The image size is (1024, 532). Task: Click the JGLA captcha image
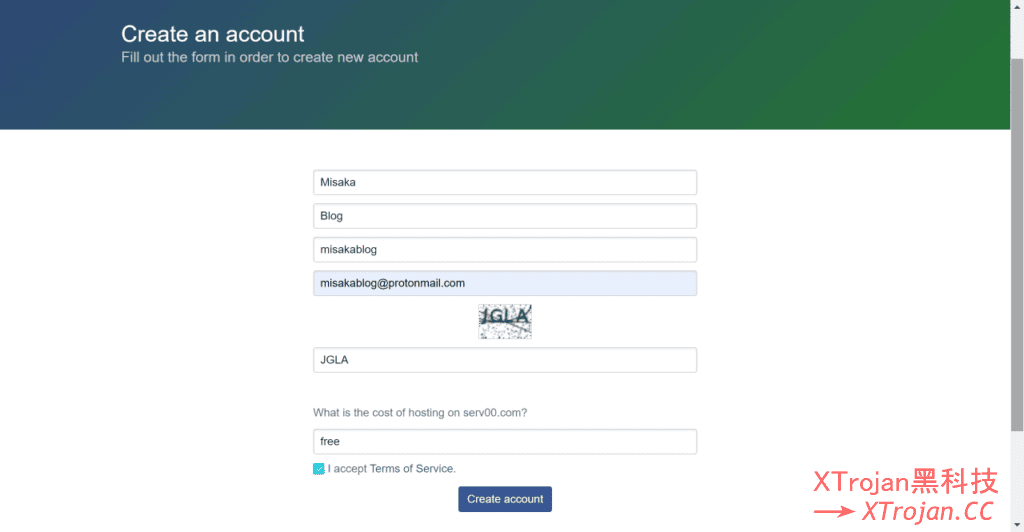click(505, 321)
